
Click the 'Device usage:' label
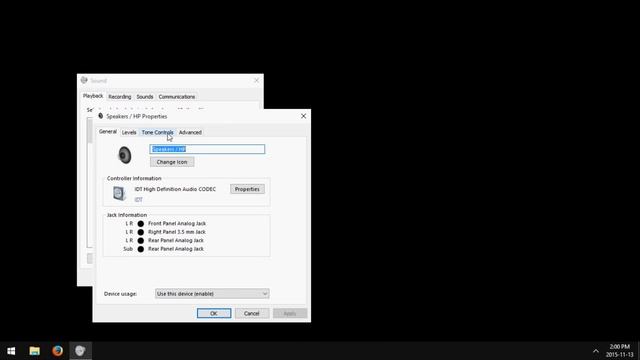coord(120,294)
